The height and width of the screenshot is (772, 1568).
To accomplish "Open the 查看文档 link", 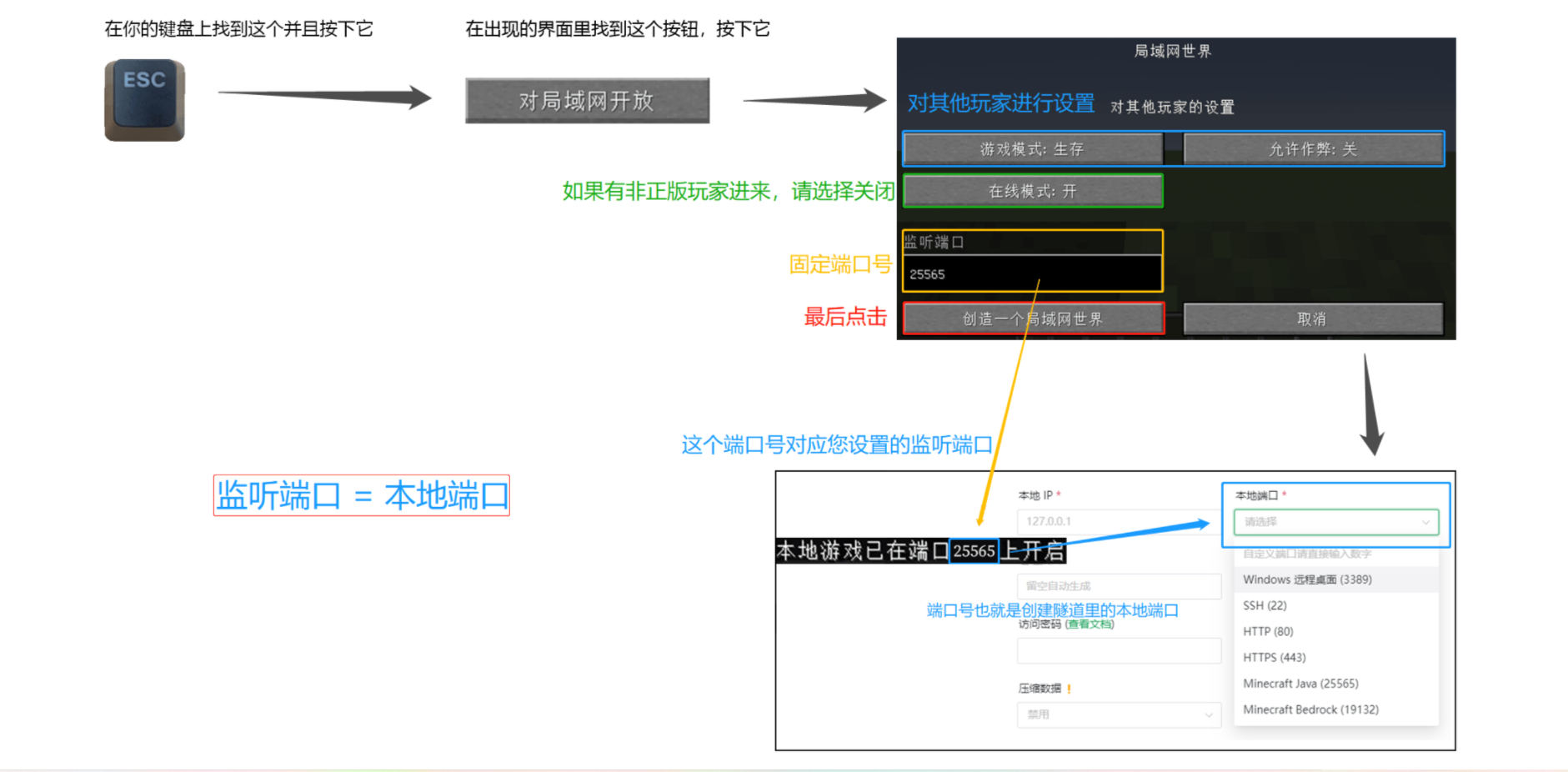I will (1089, 624).
